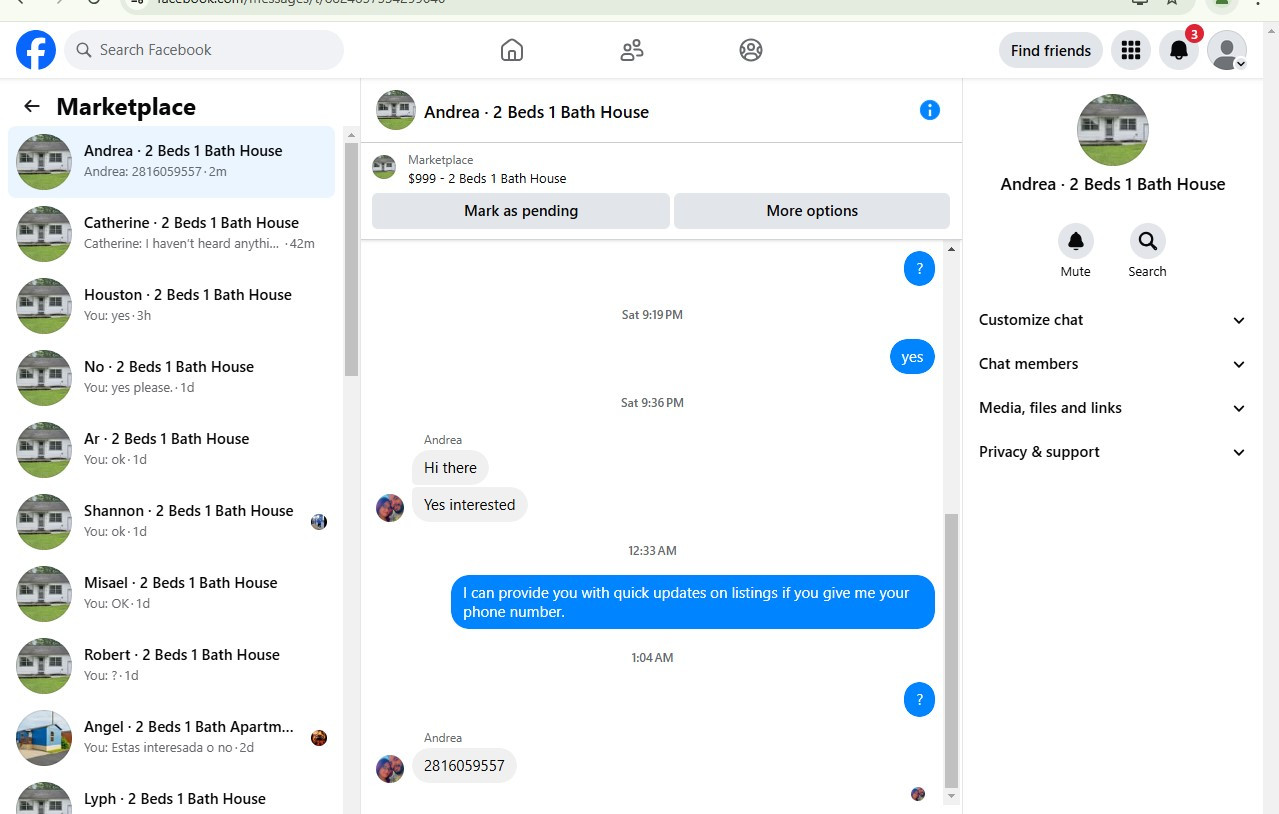Image resolution: width=1279 pixels, height=814 pixels.
Task: Open the Misael · 2 Beds 1 Bath House chat
Action: click(x=172, y=594)
